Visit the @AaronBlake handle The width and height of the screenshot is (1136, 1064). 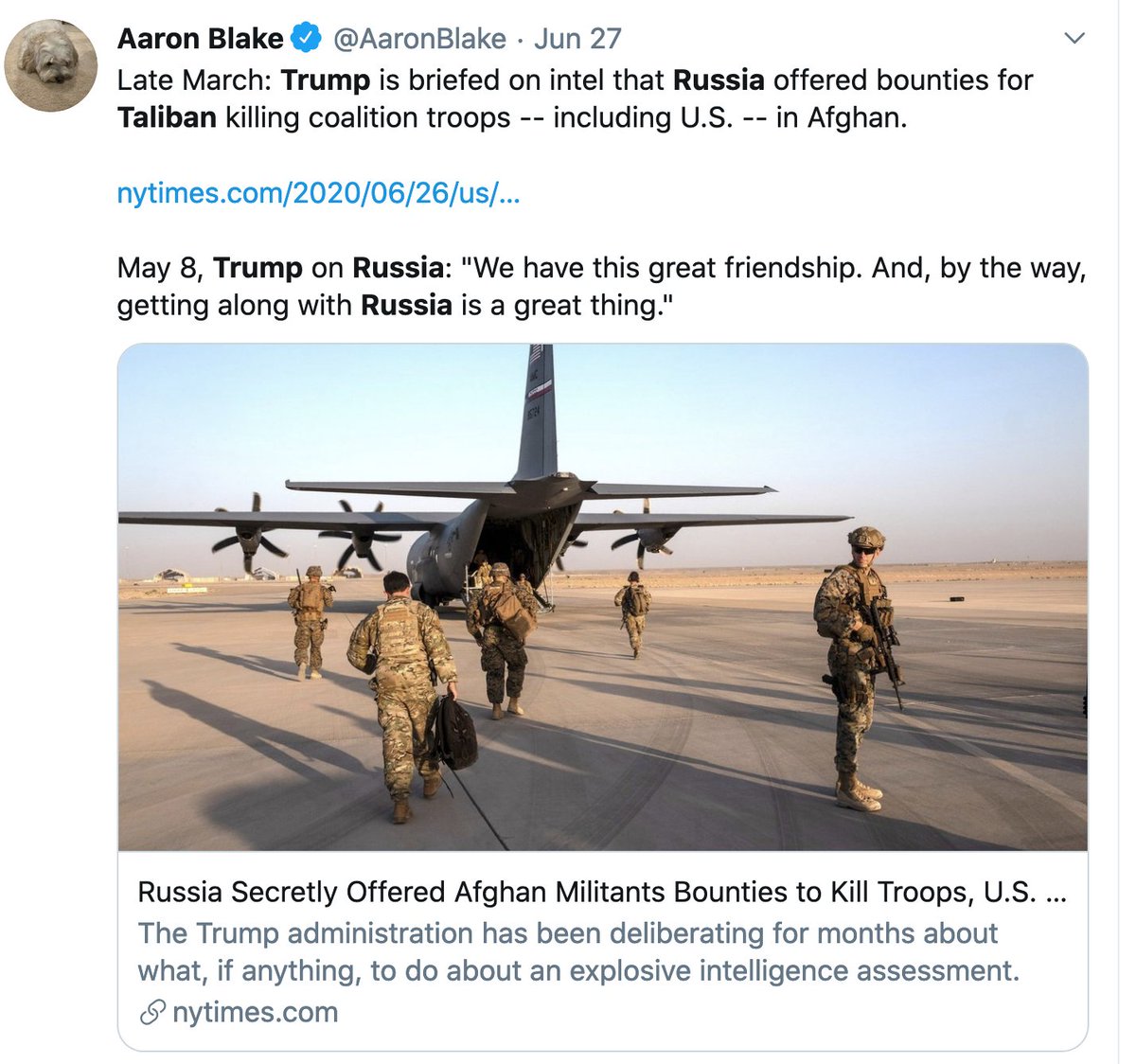point(420,39)
